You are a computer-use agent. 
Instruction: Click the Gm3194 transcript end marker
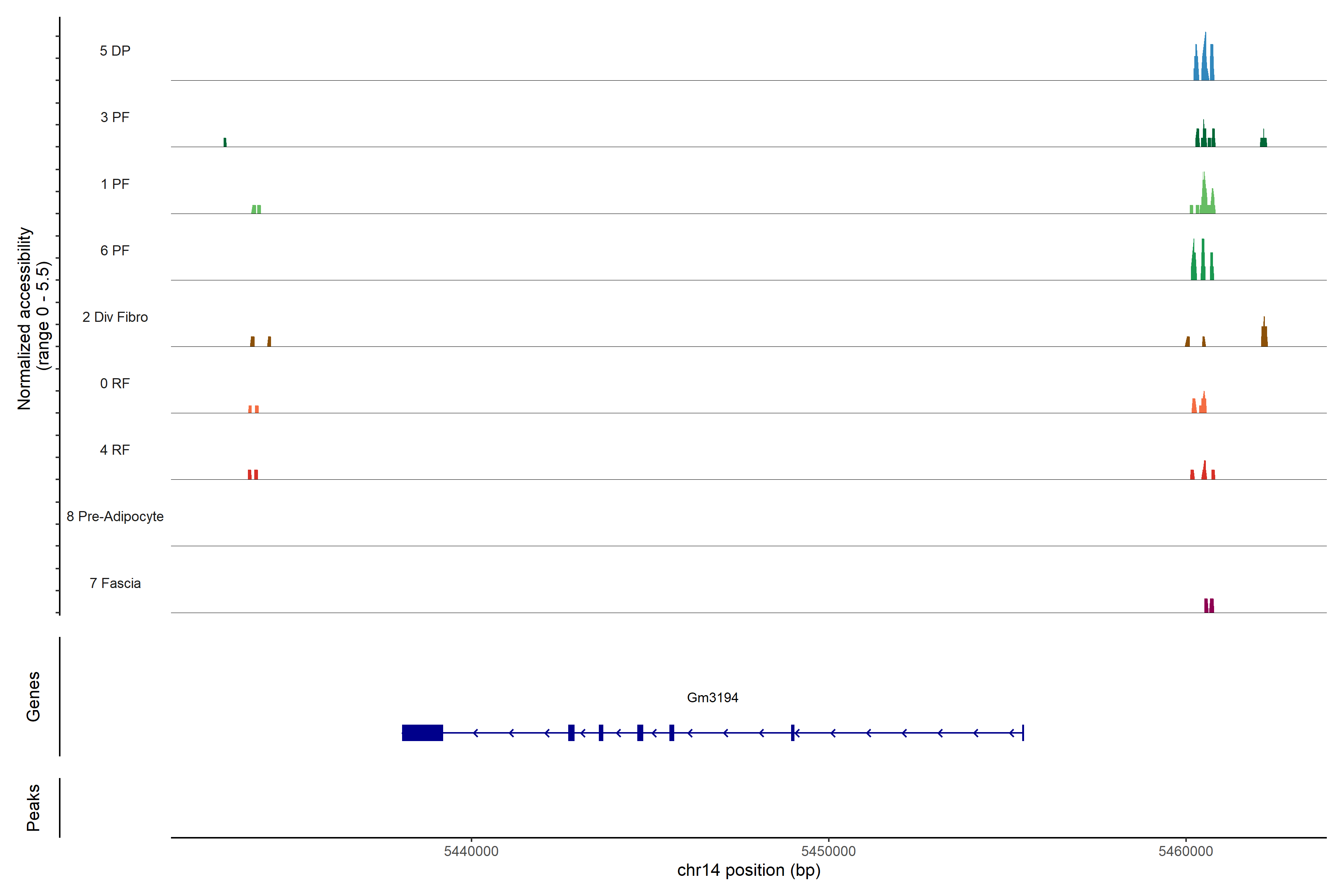1023,732
